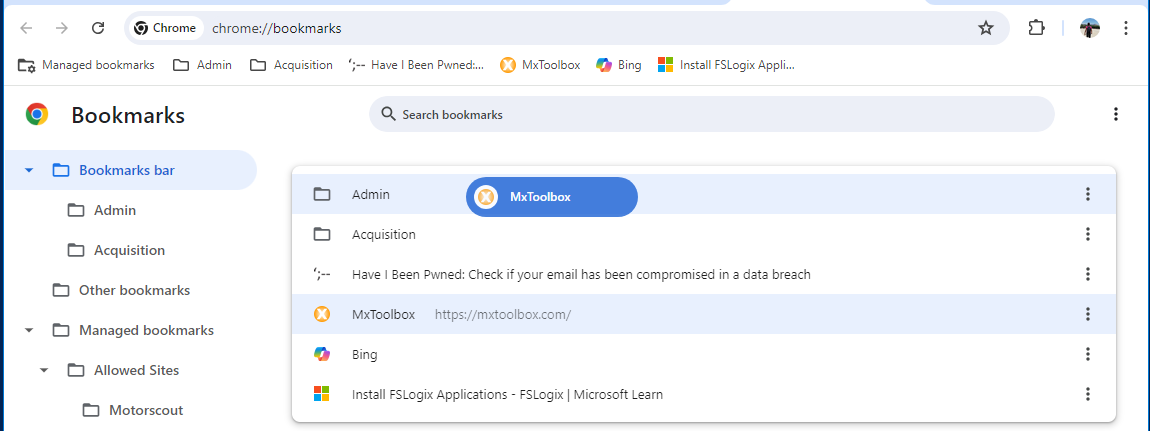The height and width of the screenshot is (431, 1150).
Task: Open Chrome's three-dot menu in toolbar
Action: [1126, 29]
